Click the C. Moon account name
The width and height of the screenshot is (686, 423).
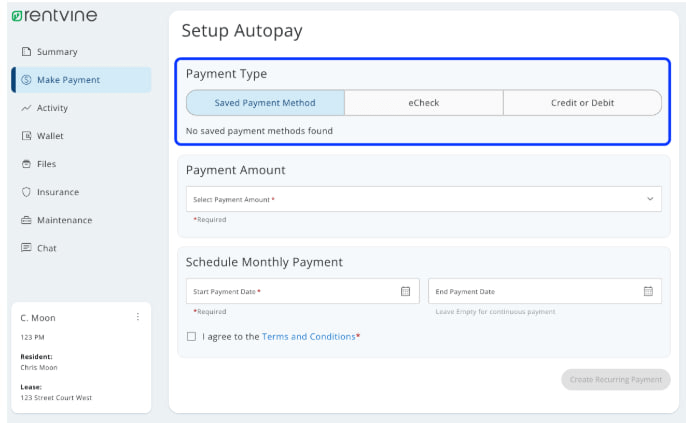(38, 318)
